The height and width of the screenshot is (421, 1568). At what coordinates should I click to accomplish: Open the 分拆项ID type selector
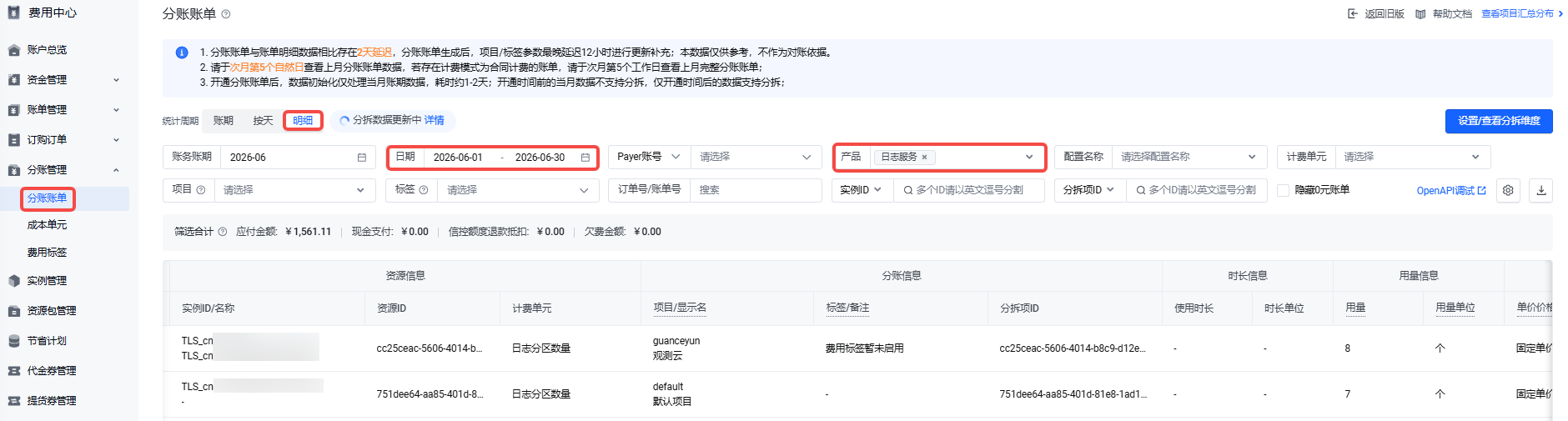click(x=1089, y=190)
